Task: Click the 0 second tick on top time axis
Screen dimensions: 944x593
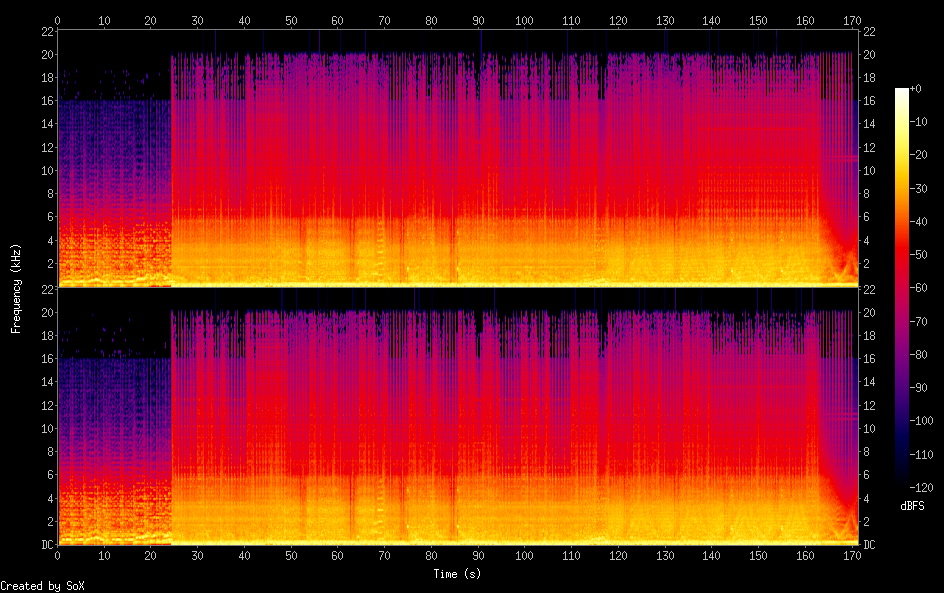Action: 58,20
